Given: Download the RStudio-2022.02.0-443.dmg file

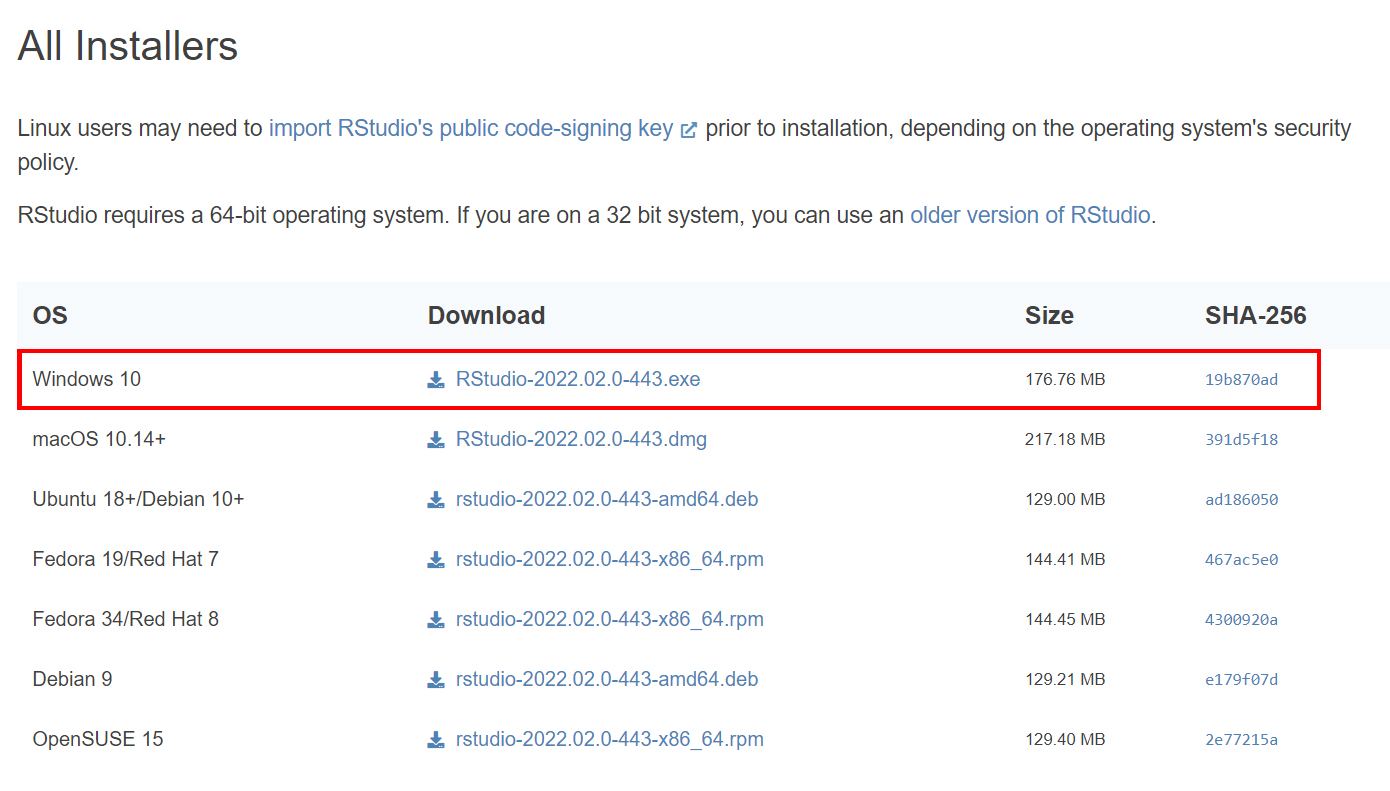Looking at the screenshot, I should pos(581,439).
